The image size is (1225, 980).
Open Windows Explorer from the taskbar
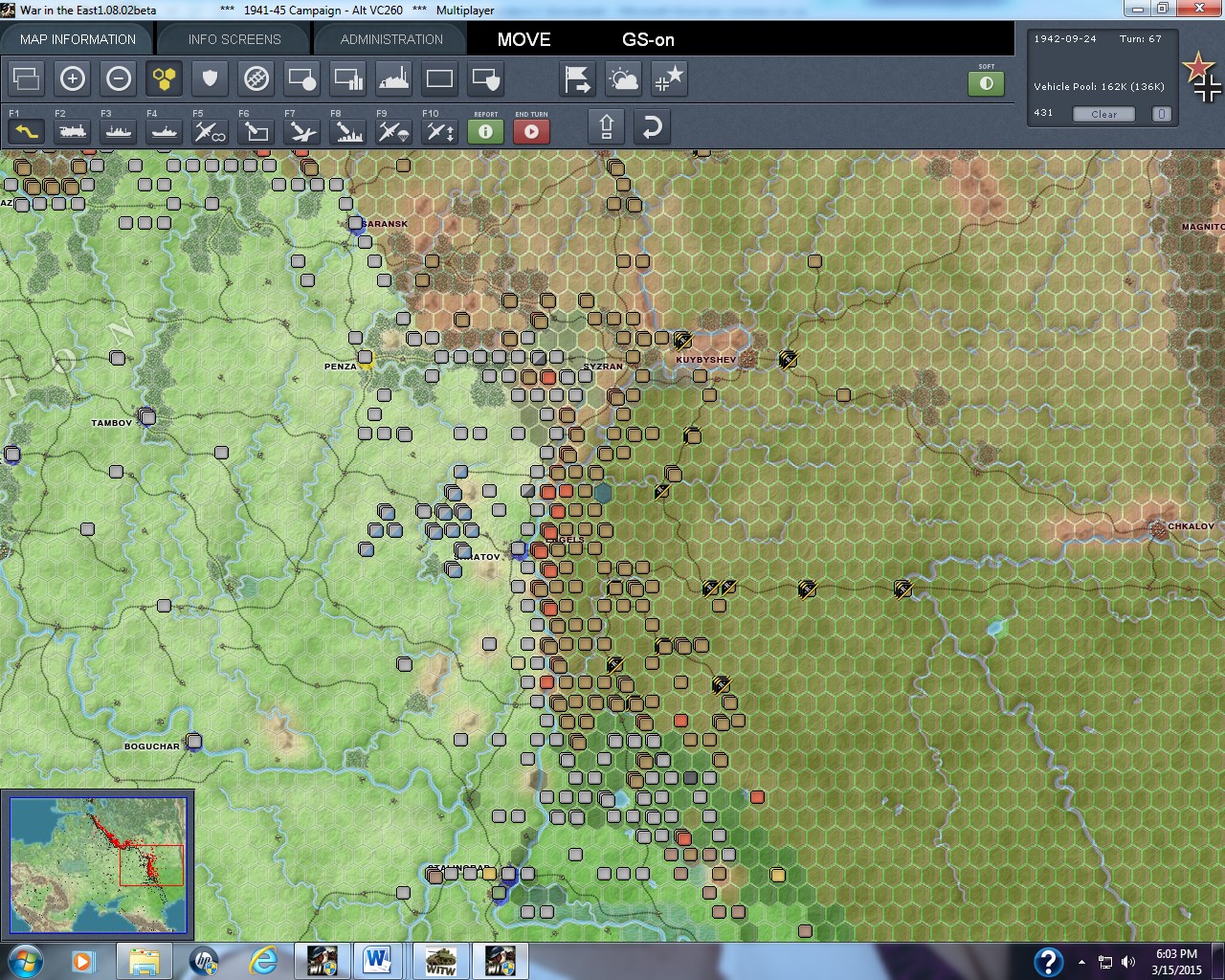tap(144, 961)
